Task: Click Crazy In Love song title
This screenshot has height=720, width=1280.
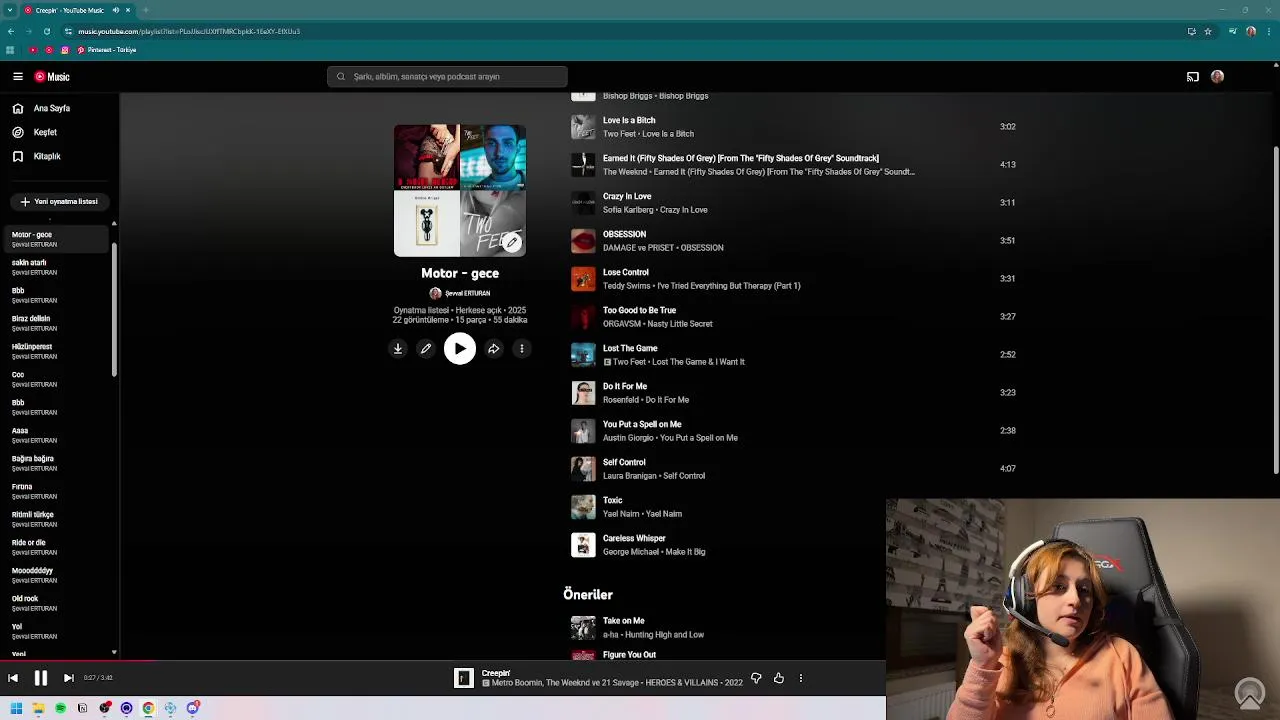Action: pyautogui.click(x=627, y=196)
